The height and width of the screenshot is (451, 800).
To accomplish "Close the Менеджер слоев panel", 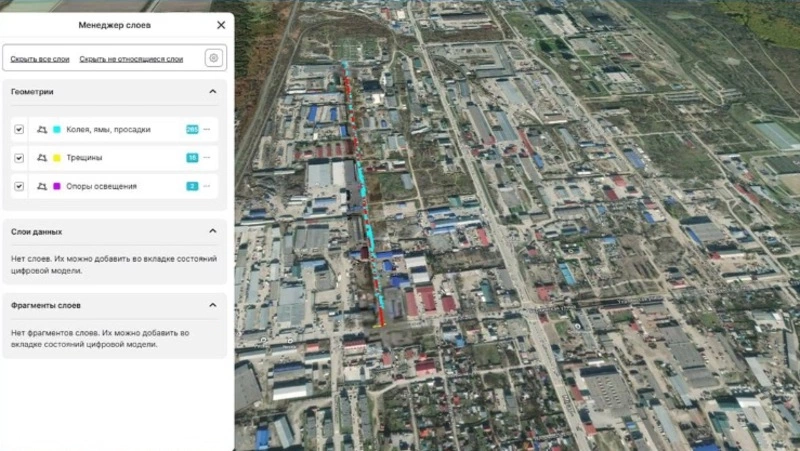I will point(221,25).
